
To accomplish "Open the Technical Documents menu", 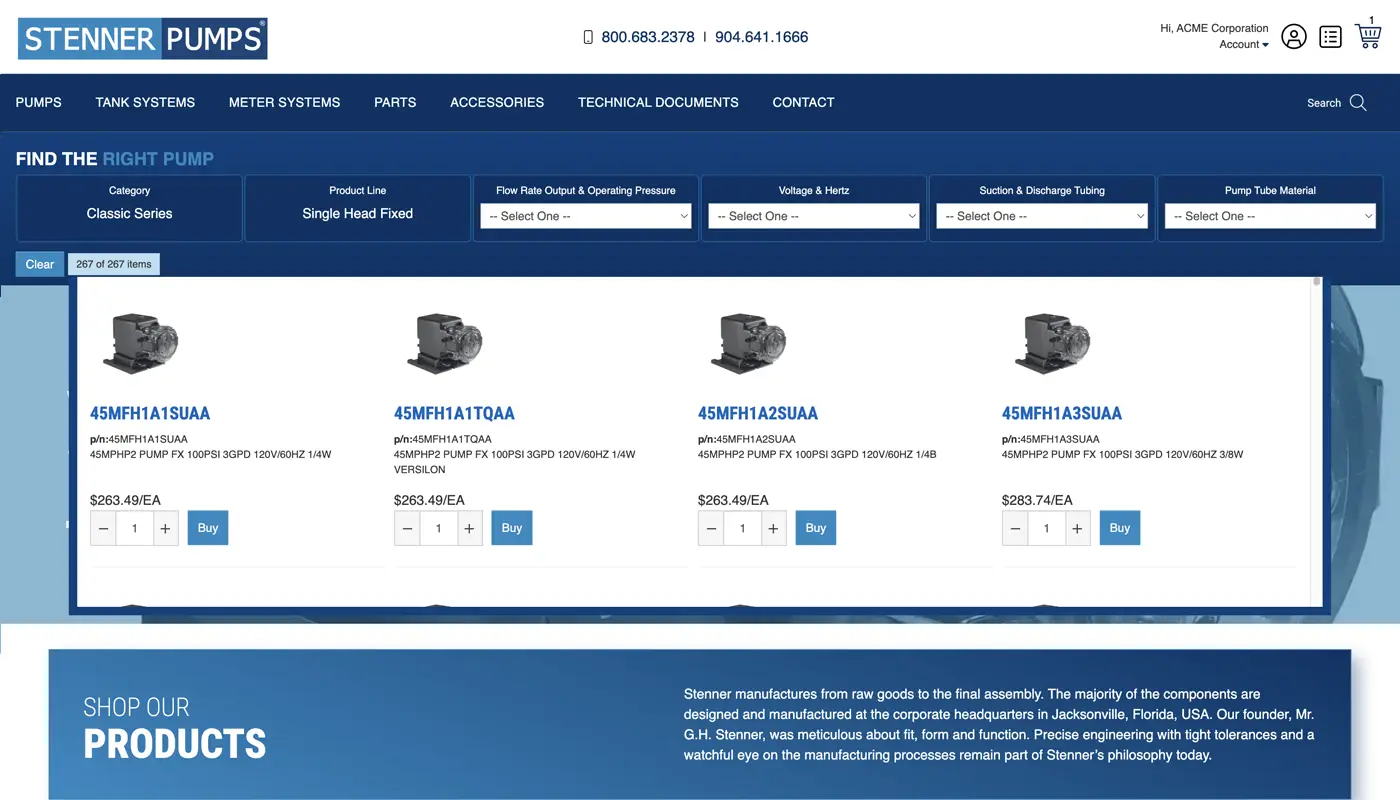I will pyautogui.click(x=658, y=102).
